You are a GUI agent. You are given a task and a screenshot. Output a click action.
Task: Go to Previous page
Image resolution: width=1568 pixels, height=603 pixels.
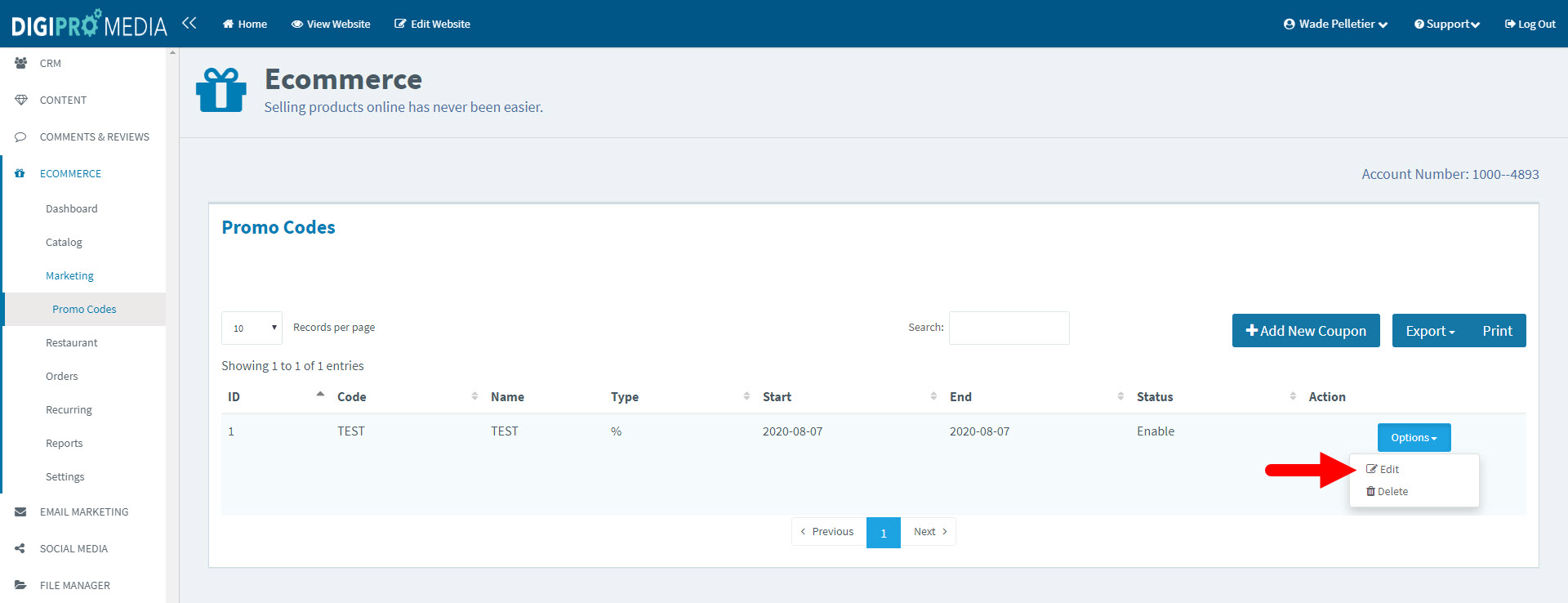click(x=828, y=531)
